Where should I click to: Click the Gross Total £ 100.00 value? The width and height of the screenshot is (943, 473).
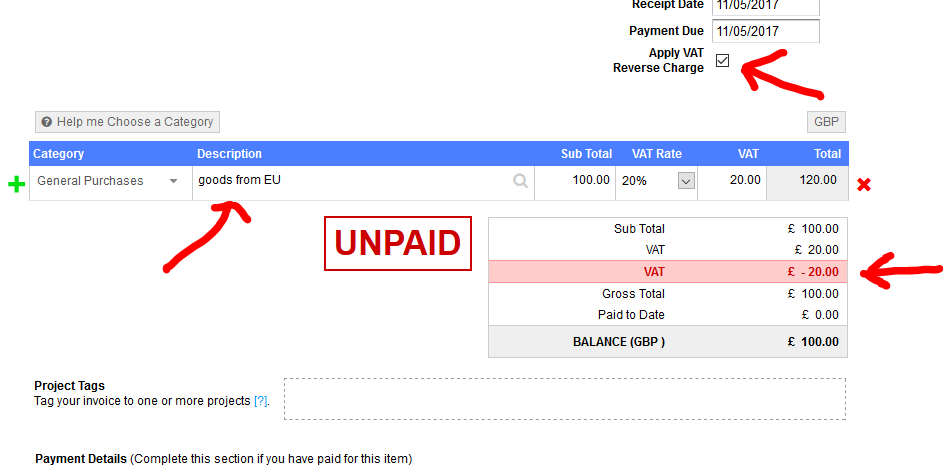coord(813,294)
